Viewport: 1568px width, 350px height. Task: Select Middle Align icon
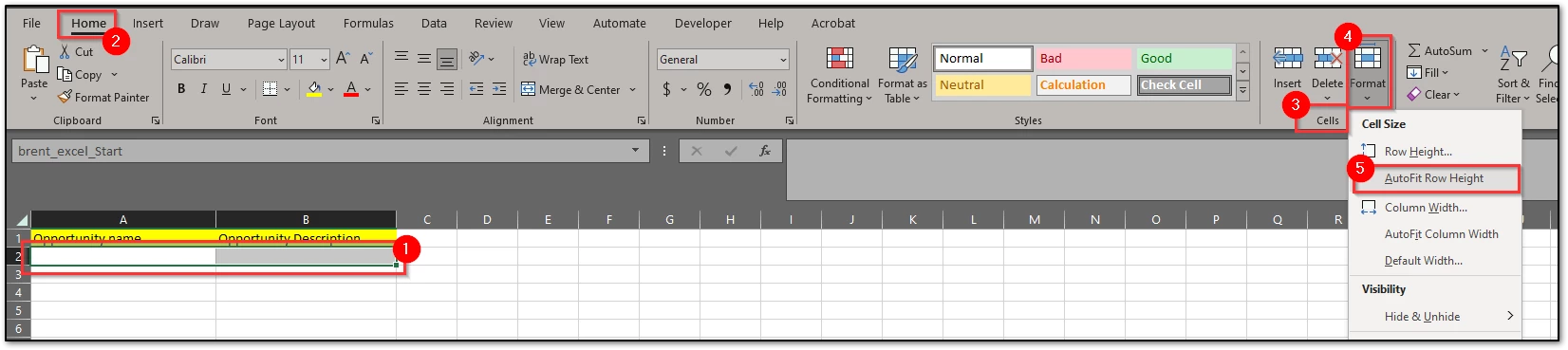424,59
